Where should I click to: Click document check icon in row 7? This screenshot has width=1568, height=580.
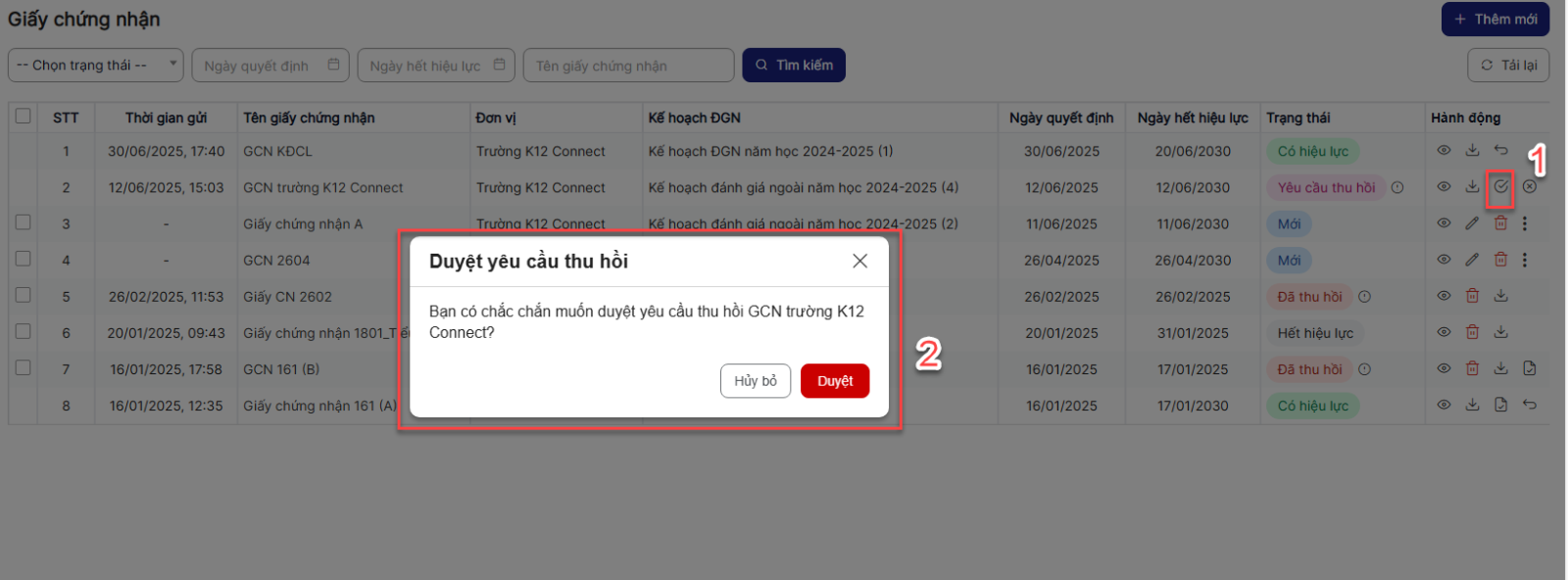click(1529, 369)
